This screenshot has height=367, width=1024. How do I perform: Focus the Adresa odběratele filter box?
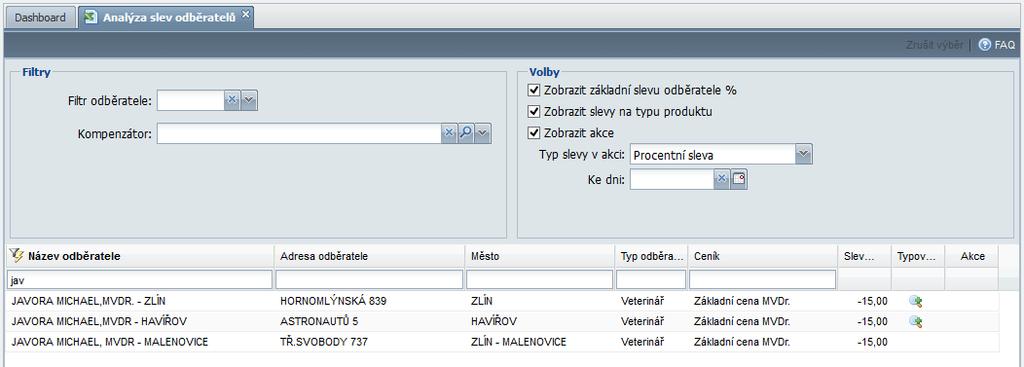pos(370,279)
